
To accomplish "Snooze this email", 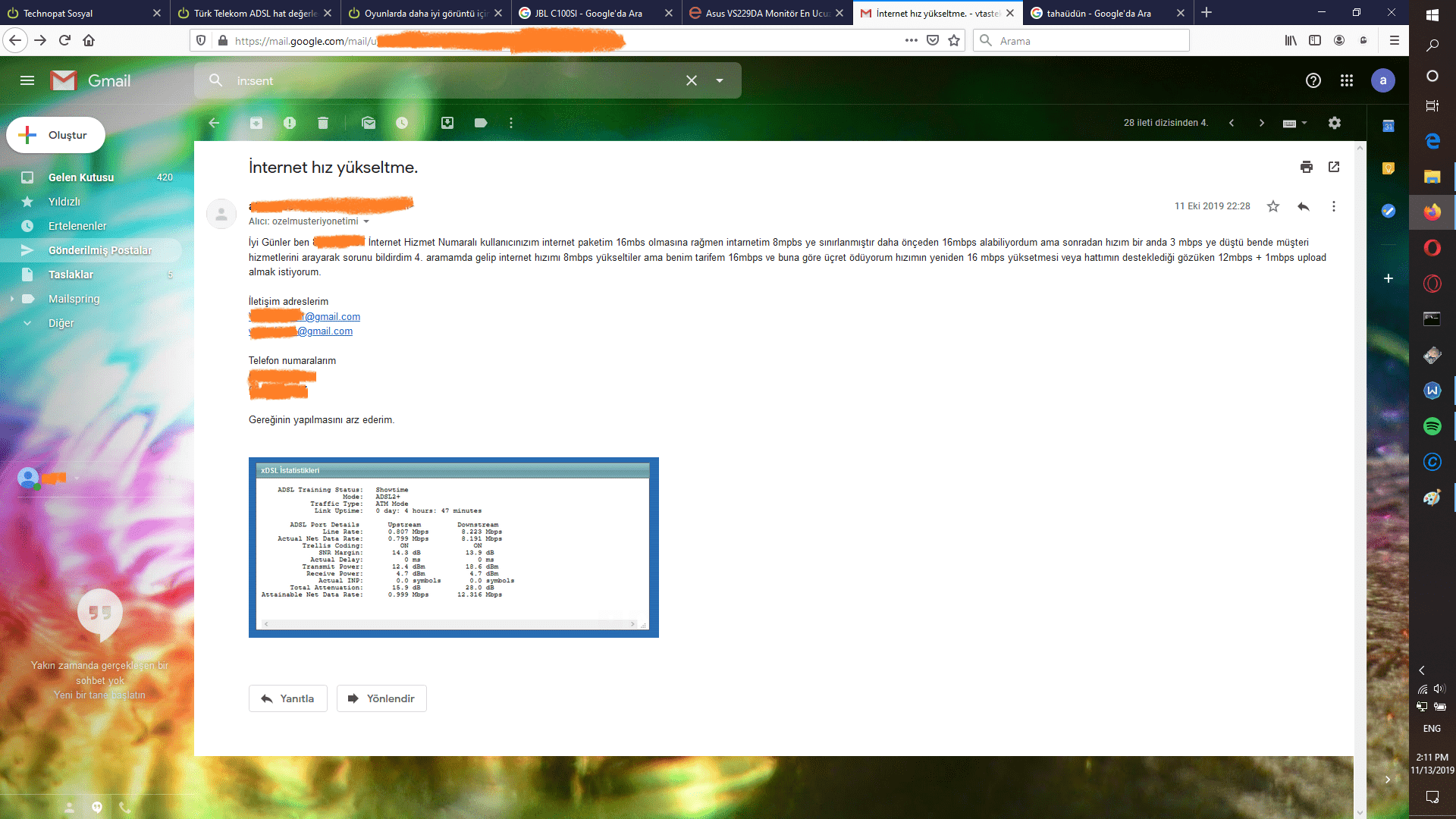I will pos(402,123).
